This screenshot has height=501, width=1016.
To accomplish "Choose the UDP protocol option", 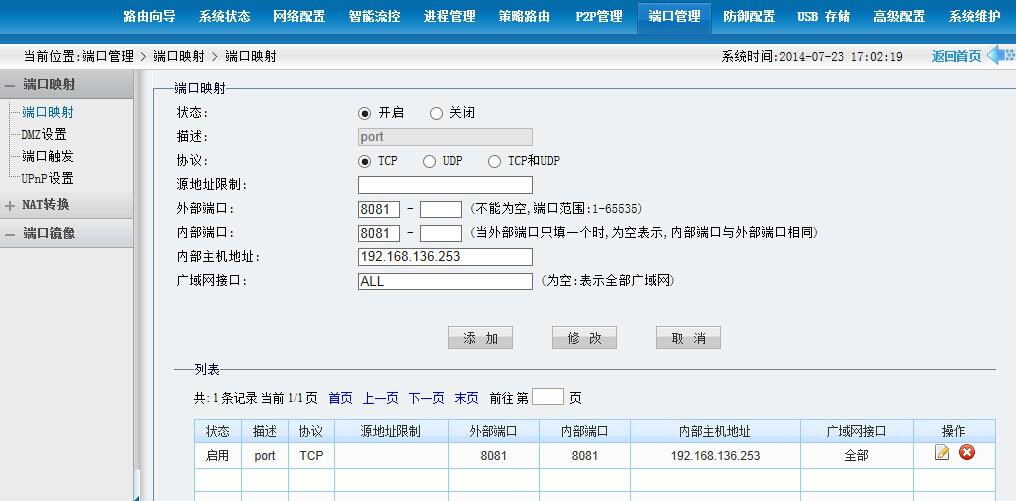I will [430, 161].
